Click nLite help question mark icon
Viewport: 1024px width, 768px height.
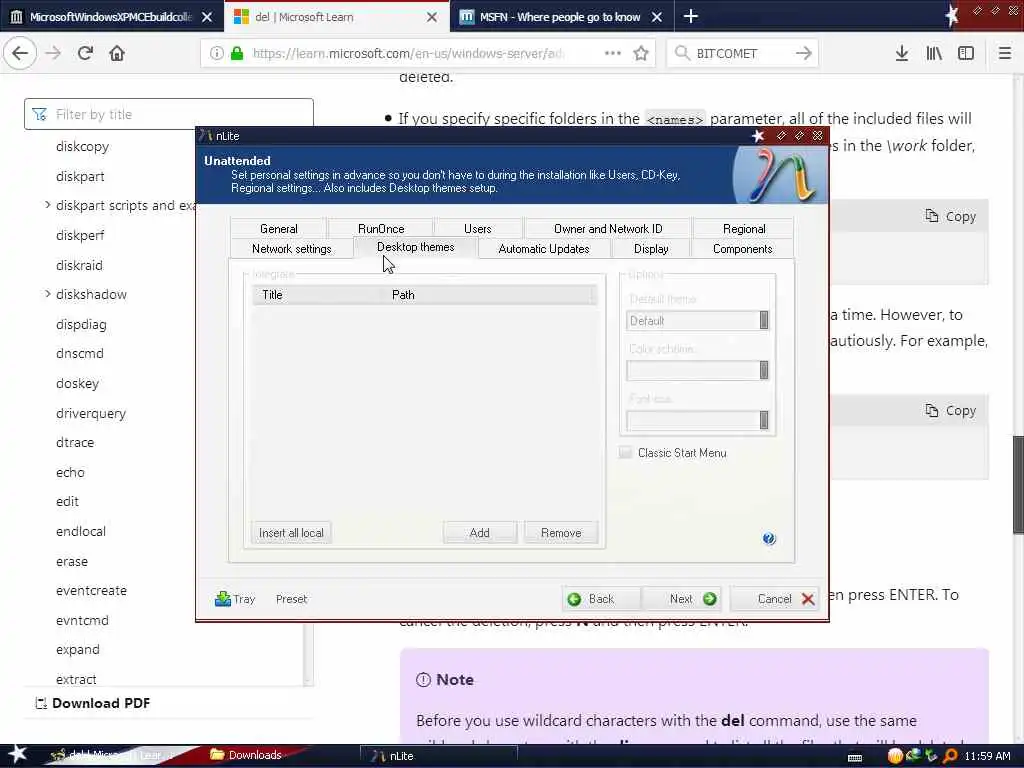coord(769,538)
